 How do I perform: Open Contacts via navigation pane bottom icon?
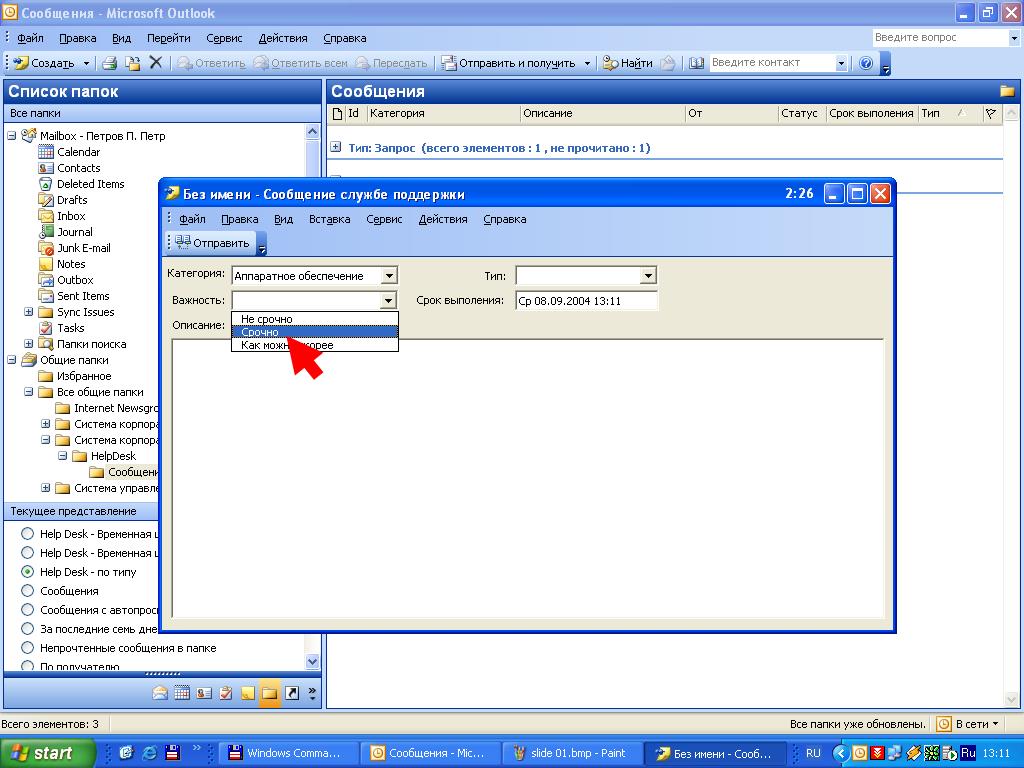point(204,693)
